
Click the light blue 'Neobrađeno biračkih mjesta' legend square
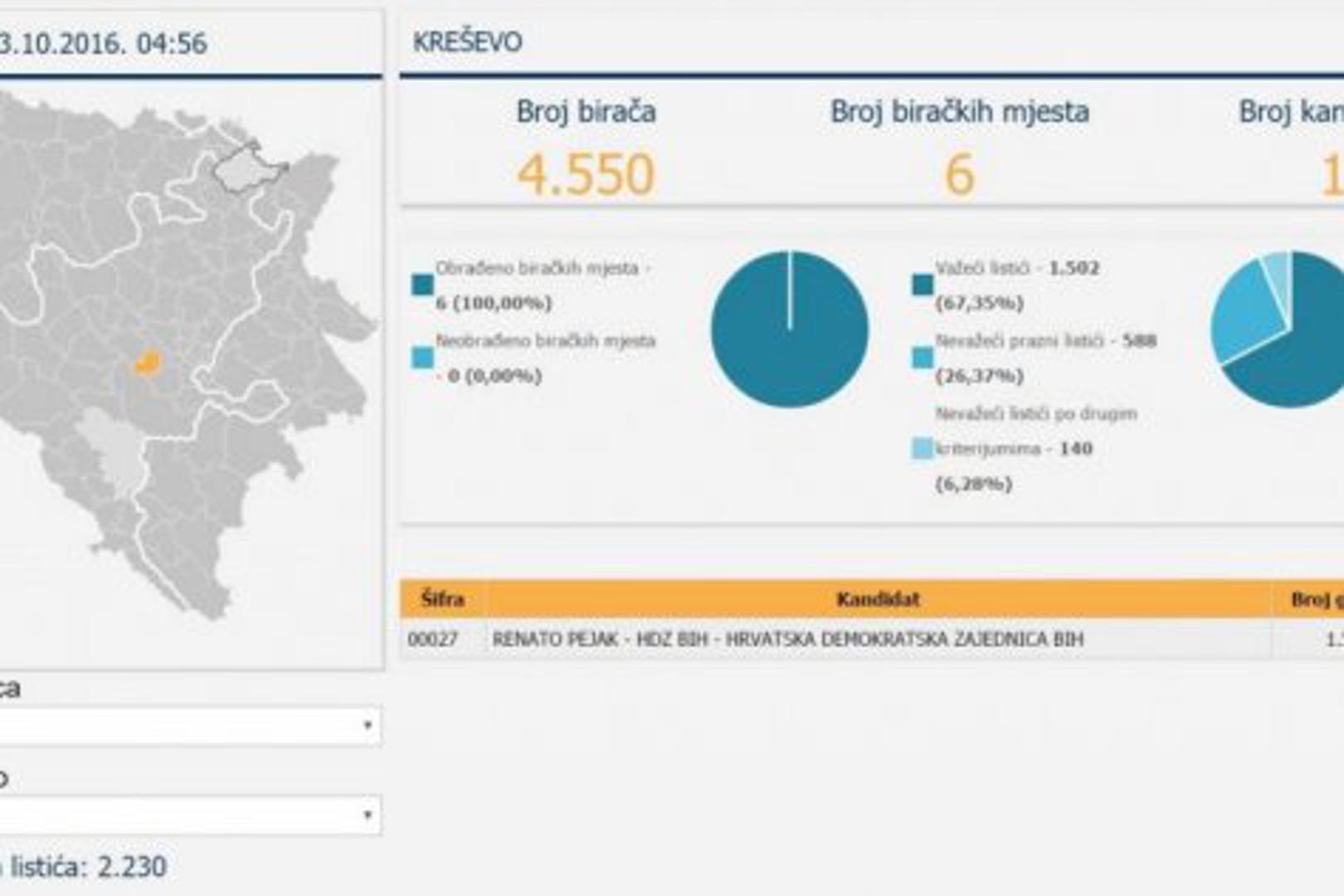422,358
